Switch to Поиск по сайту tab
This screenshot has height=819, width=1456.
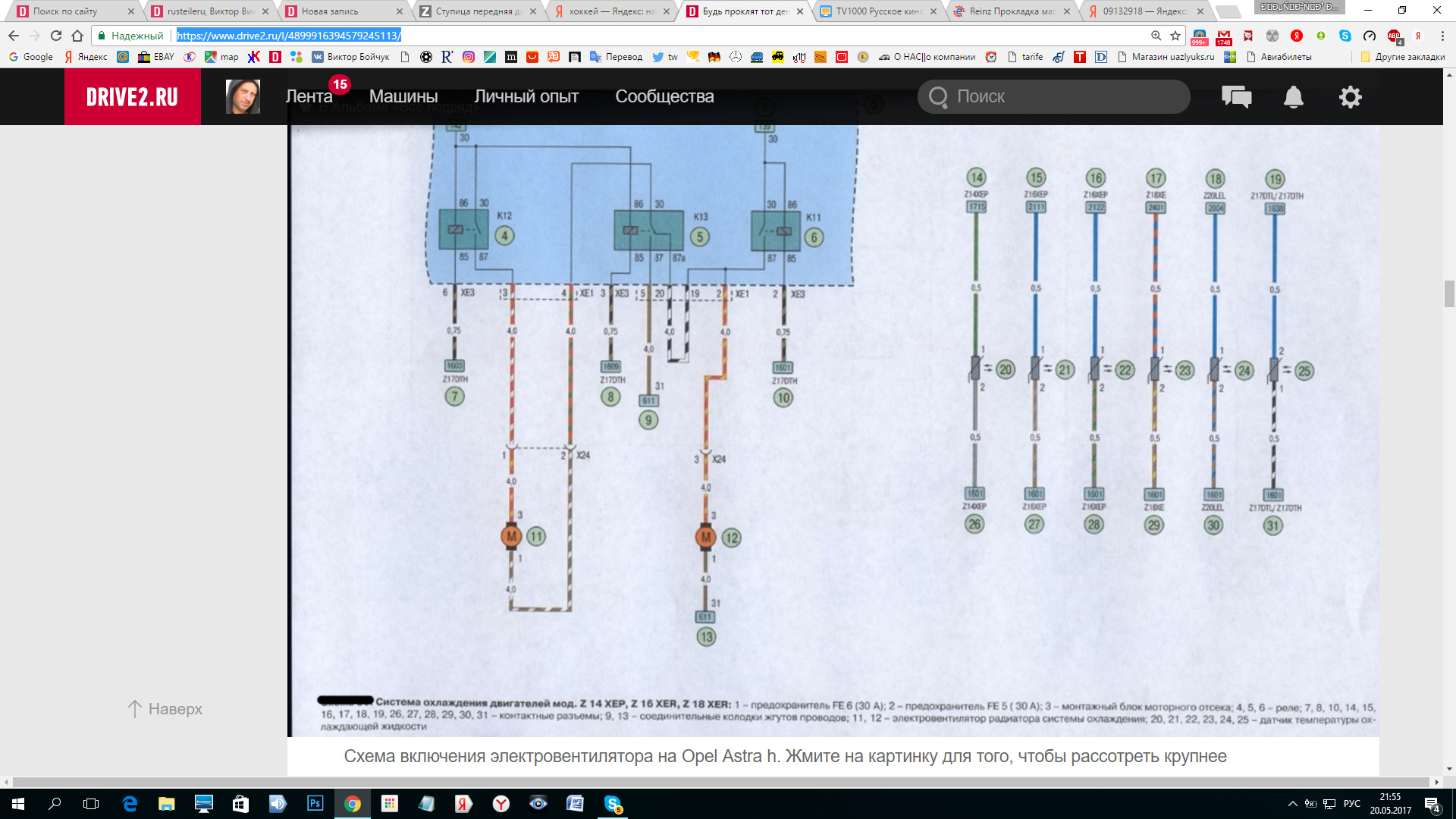pyautogui.click(x=76, y=11)
